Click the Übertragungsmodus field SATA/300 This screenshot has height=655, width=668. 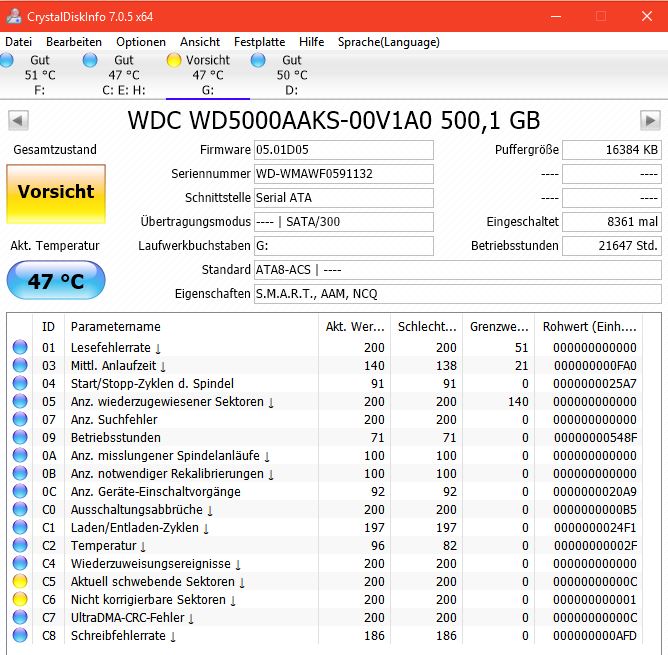pyautogui.click(x=344, y=222)
